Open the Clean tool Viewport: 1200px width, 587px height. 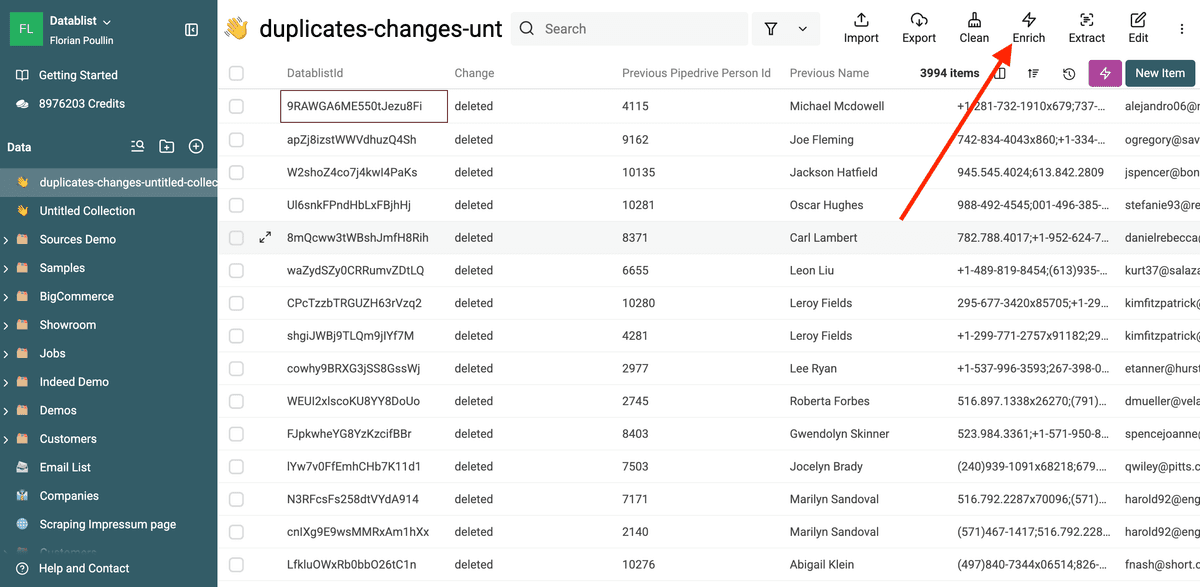[x=974, y=28]
